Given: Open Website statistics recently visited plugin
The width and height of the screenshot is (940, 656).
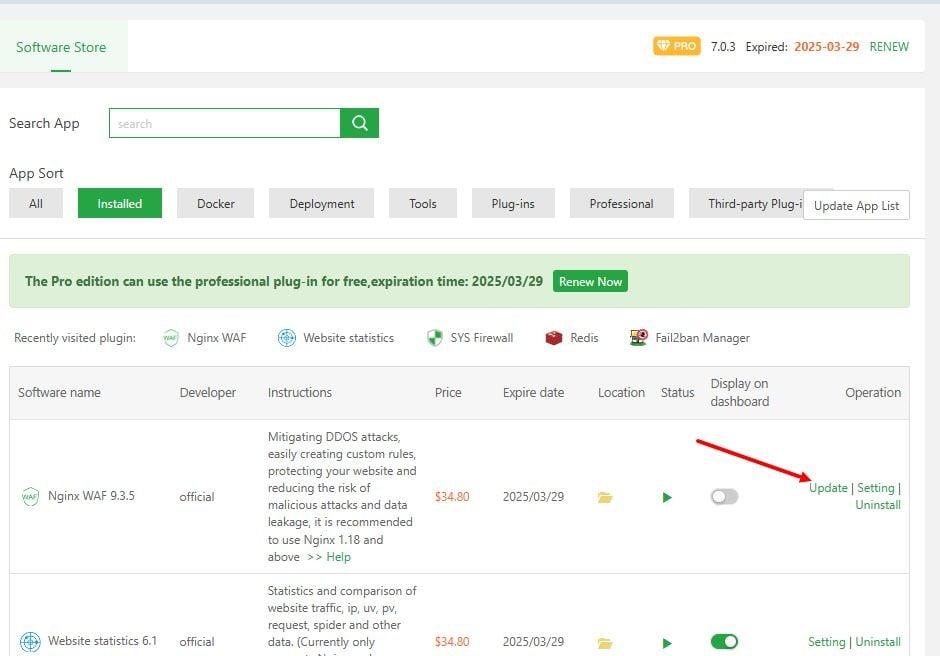Looking at the screenshot, I should point(336,338).
